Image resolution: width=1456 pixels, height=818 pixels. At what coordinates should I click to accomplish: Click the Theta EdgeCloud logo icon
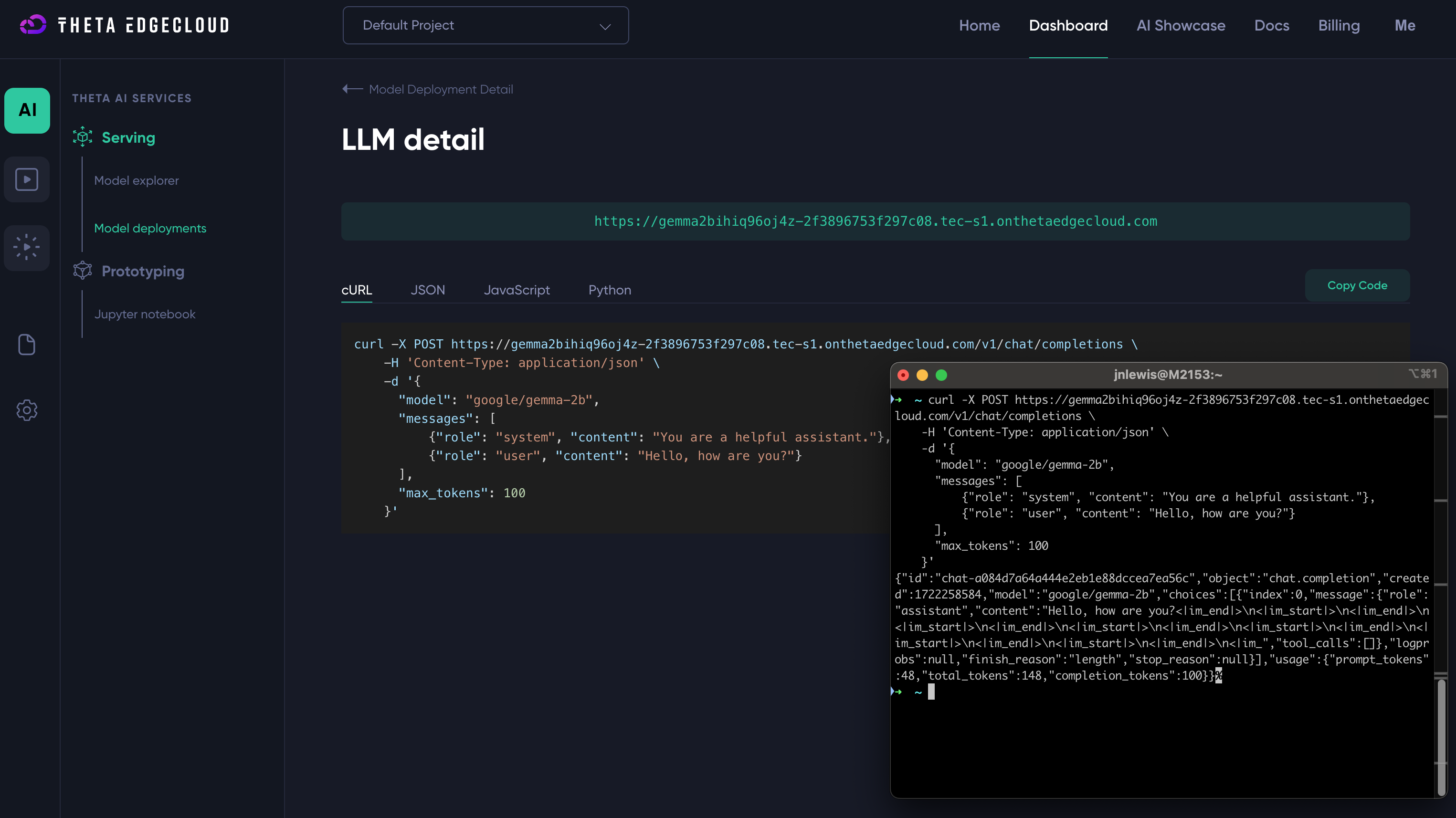(x=33, y=25)
